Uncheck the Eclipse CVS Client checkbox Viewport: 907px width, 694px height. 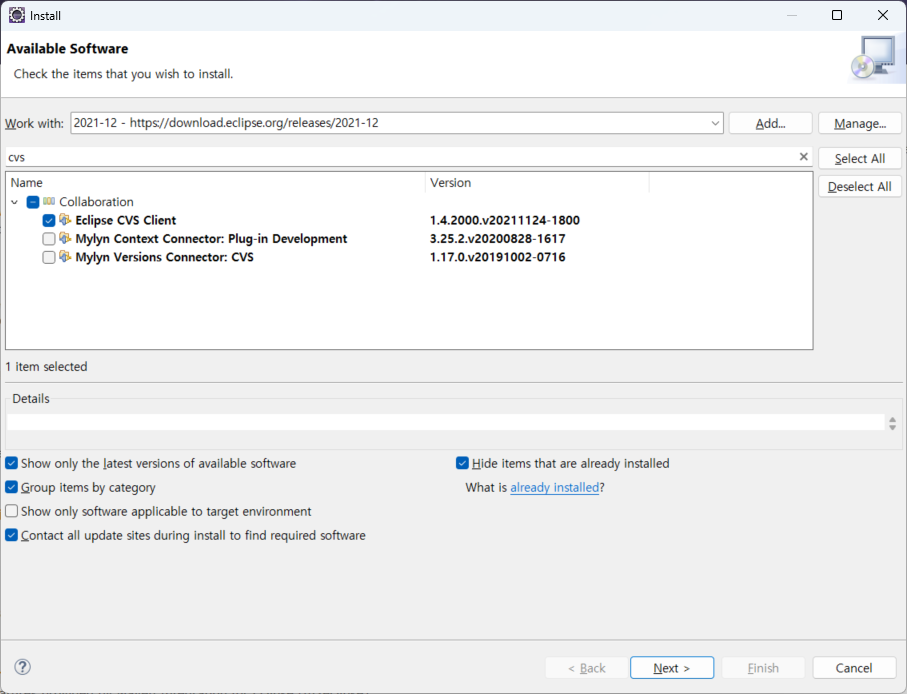click(49, 220)
